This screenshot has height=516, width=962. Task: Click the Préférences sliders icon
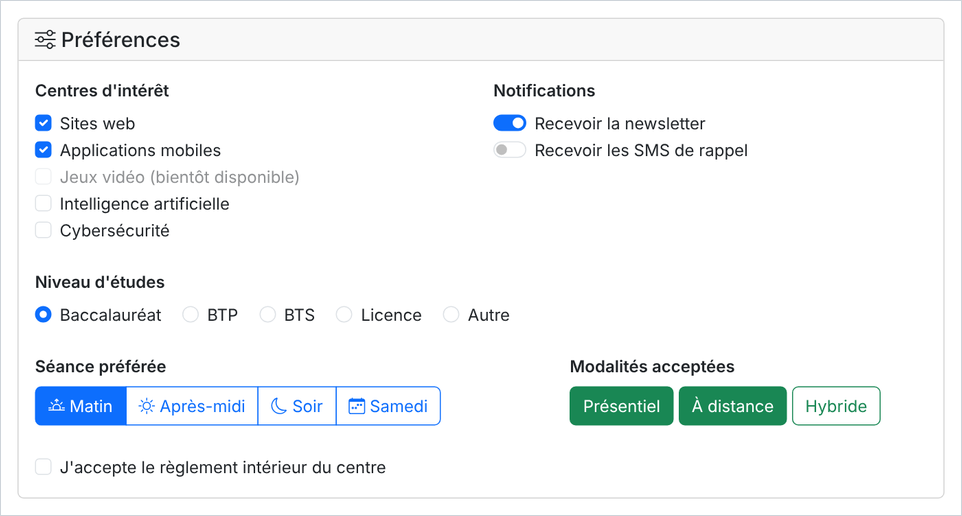point(45,39)
